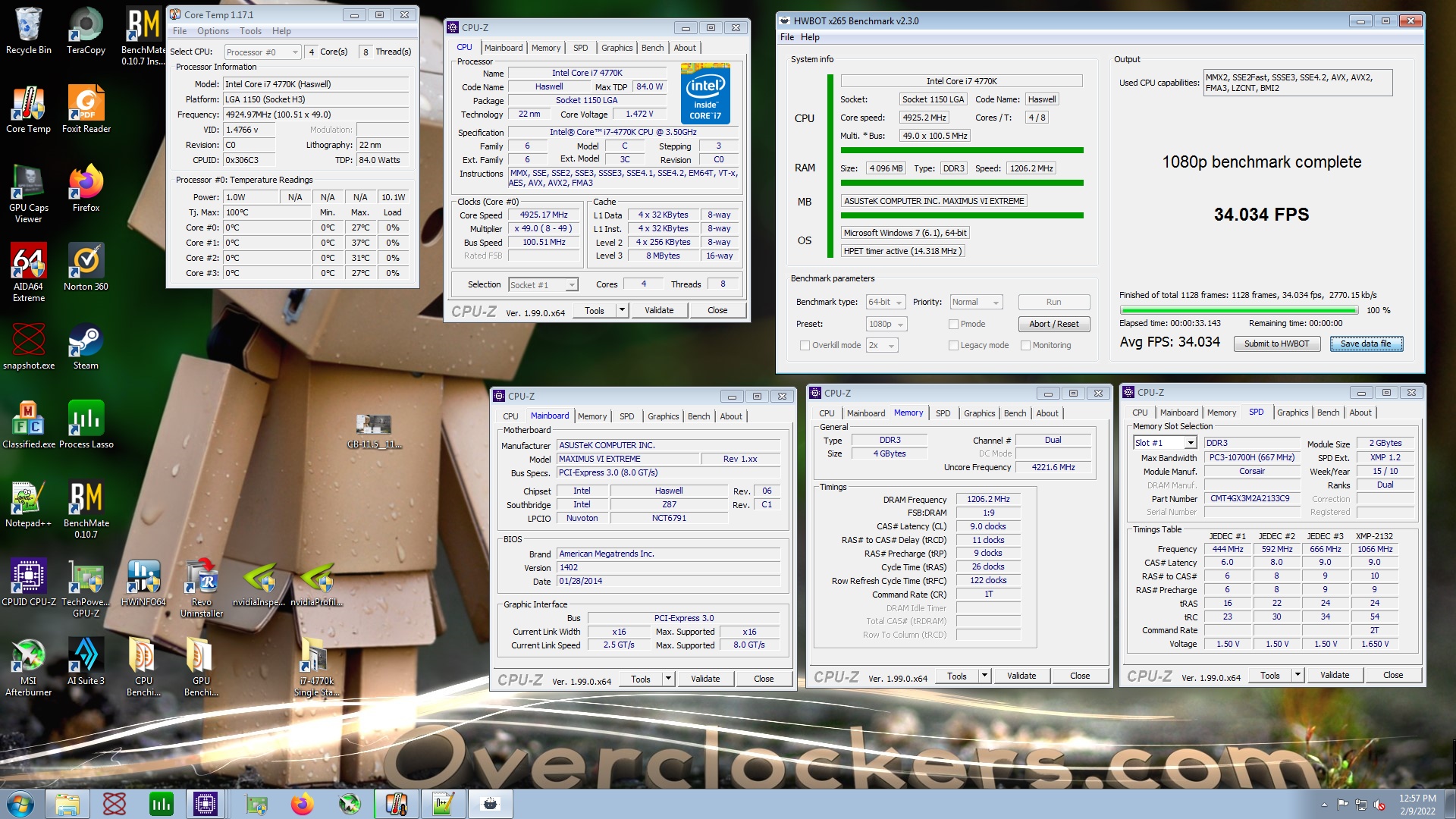Launch TeraCopy from the desktop
The width and height of the screenshot is (1456, 819).
86,31
